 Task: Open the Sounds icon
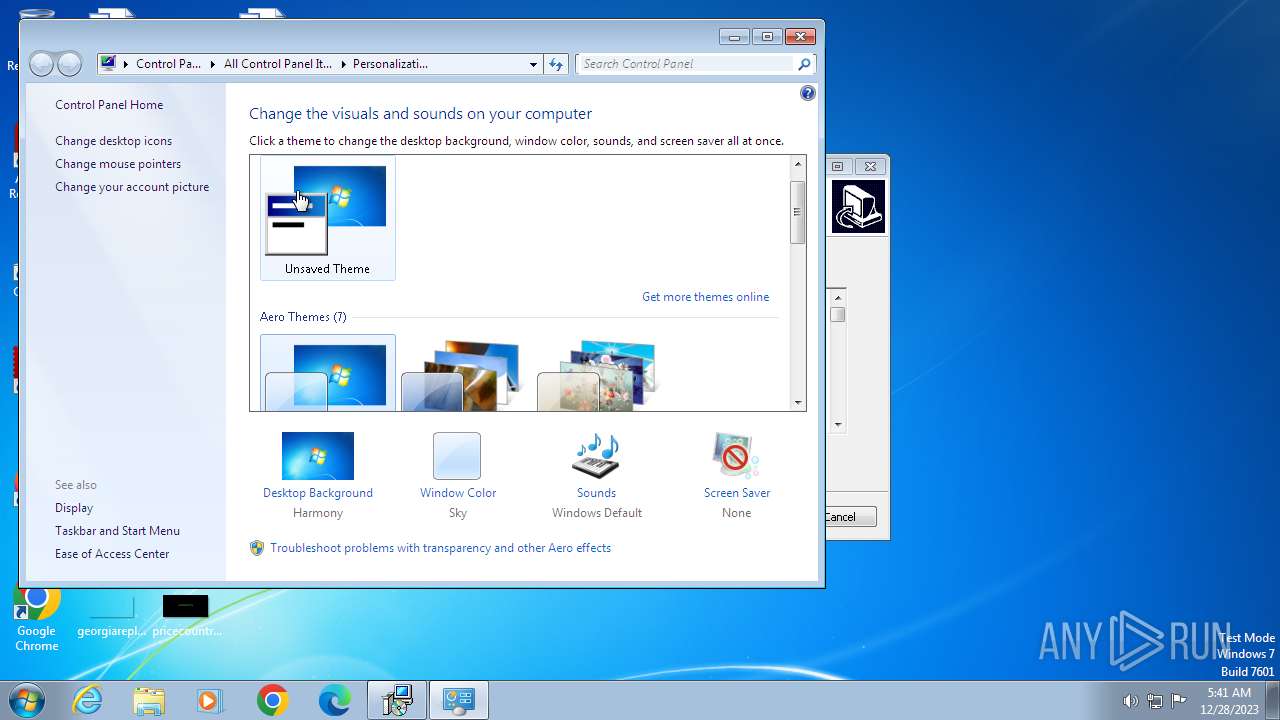(596, 456)
